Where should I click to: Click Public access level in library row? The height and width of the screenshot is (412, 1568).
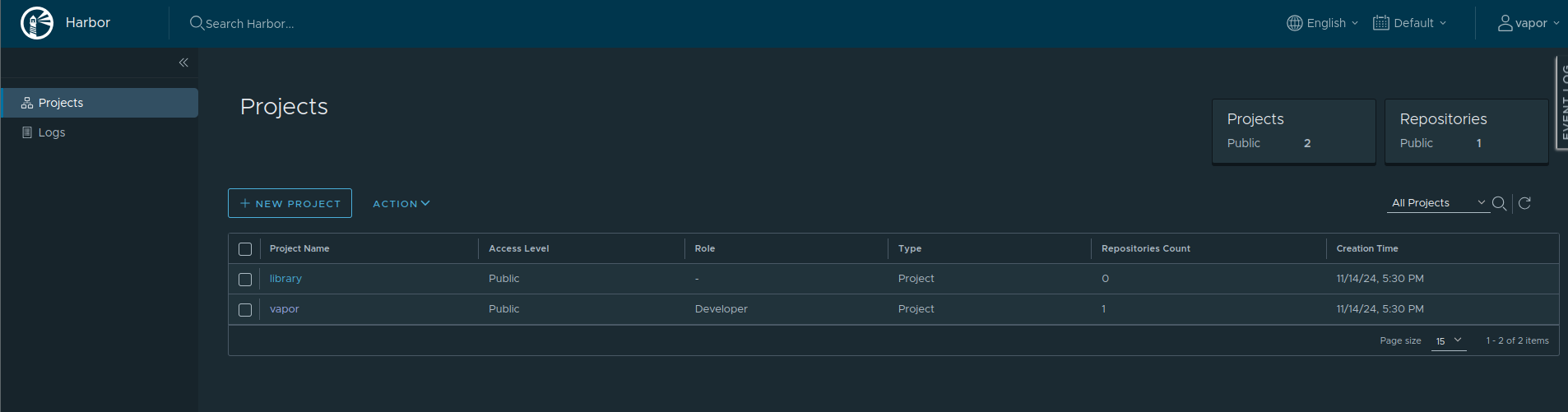pos(504,279)
